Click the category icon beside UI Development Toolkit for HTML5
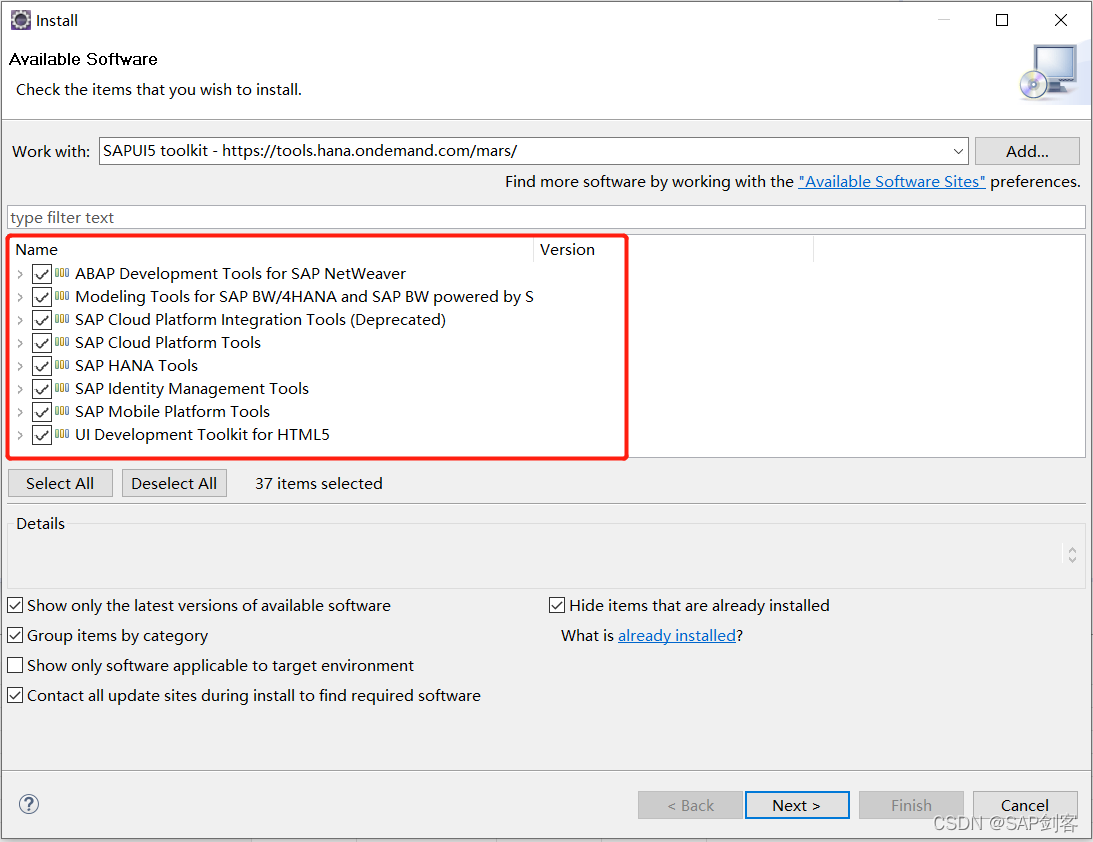1093x842 pixels. click(62, 434)
